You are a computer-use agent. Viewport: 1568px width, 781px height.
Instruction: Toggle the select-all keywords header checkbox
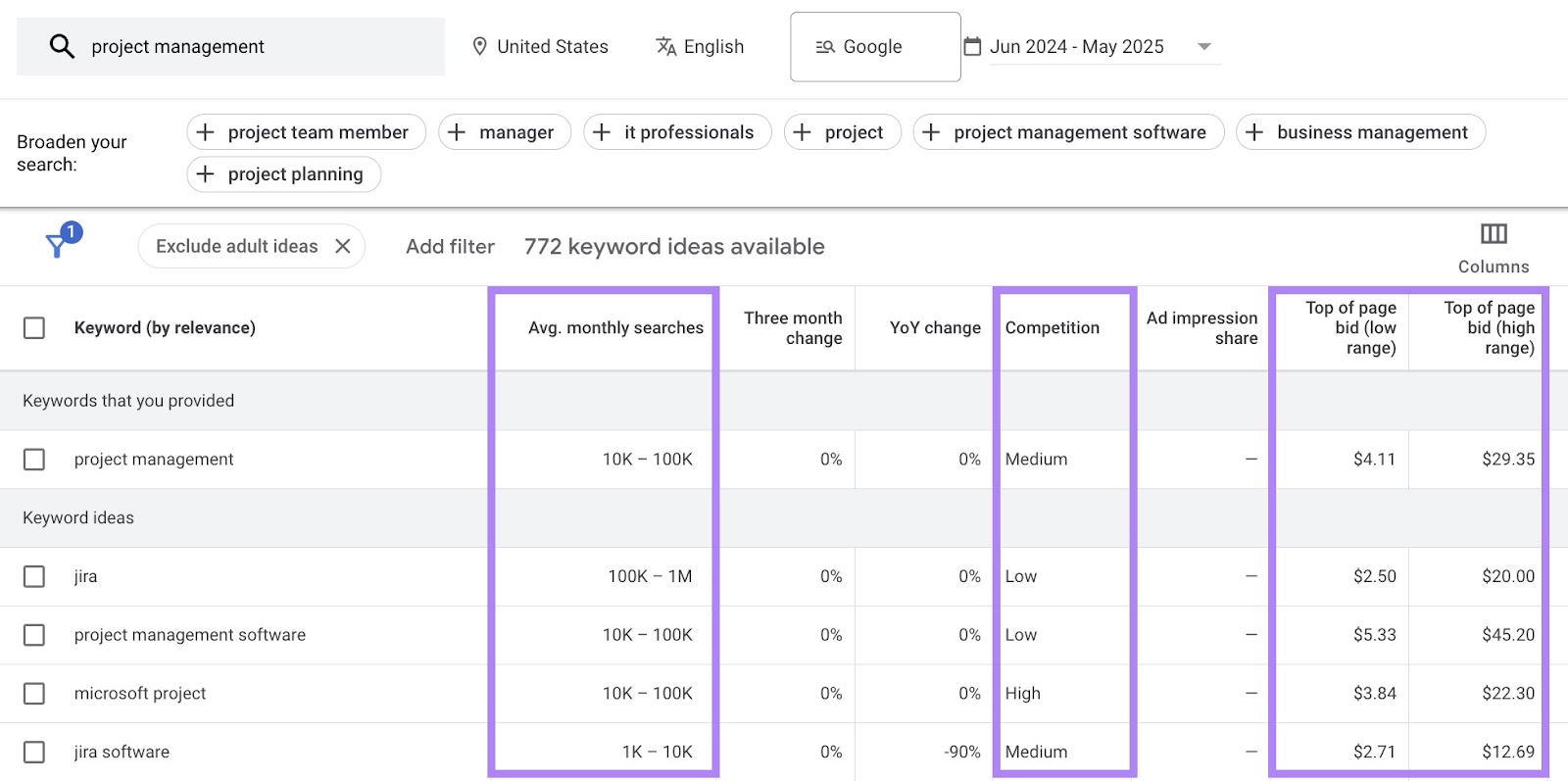click(34, 327)
